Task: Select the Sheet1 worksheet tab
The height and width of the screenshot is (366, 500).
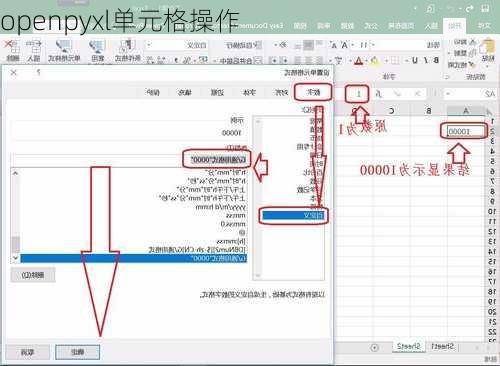Action: coord(442,347)
